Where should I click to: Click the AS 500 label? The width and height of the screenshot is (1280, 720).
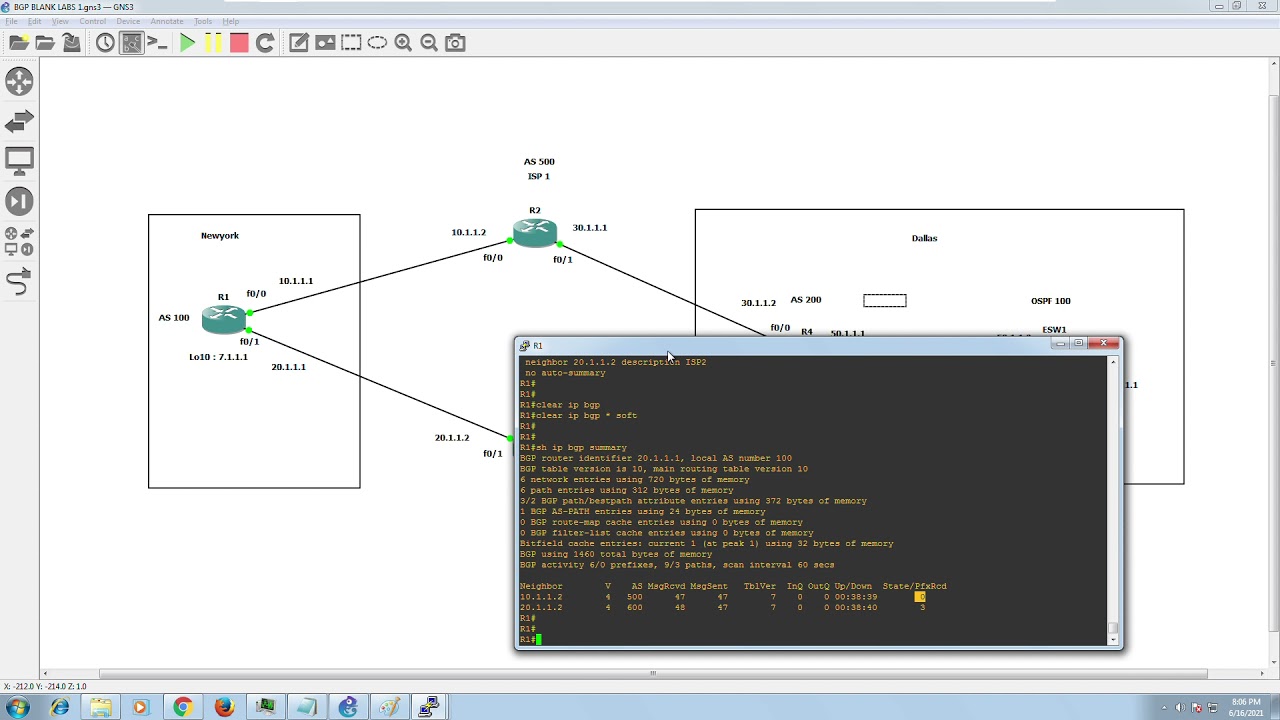(x=539, y=161)
